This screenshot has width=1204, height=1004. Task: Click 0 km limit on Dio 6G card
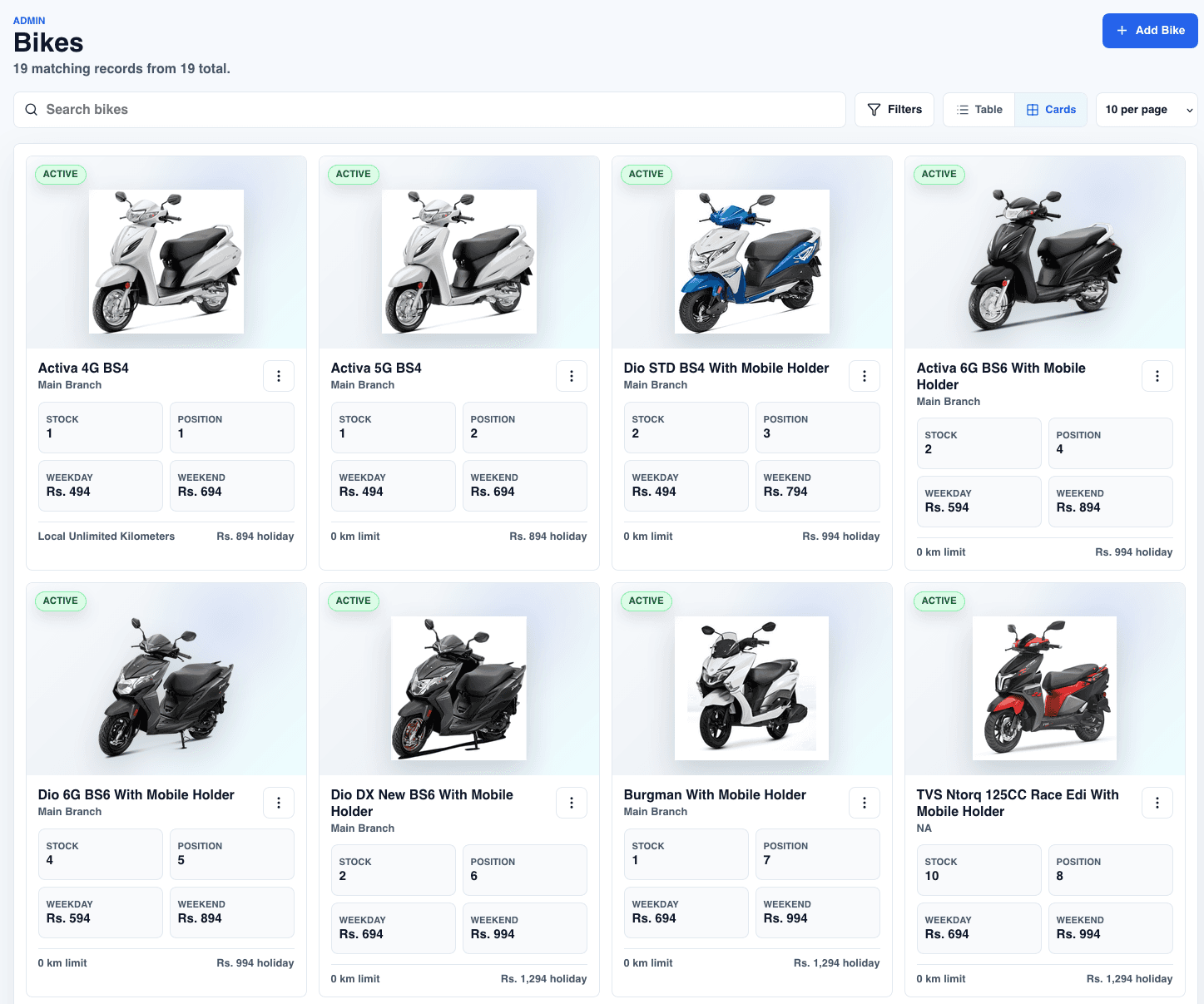62,963
